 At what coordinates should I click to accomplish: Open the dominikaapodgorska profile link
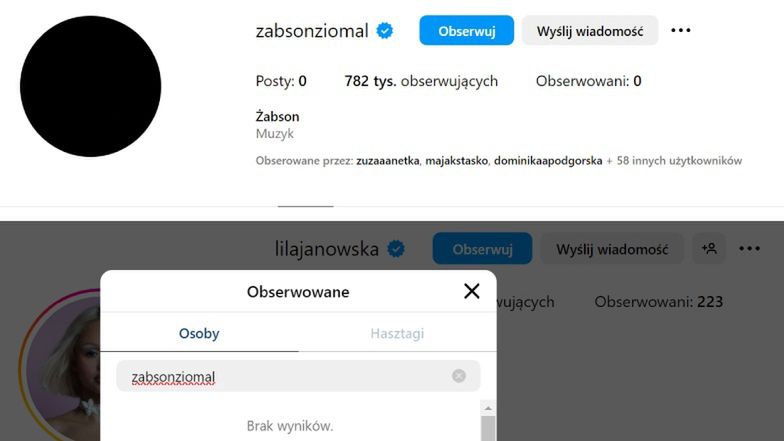(x=547, y=160)
